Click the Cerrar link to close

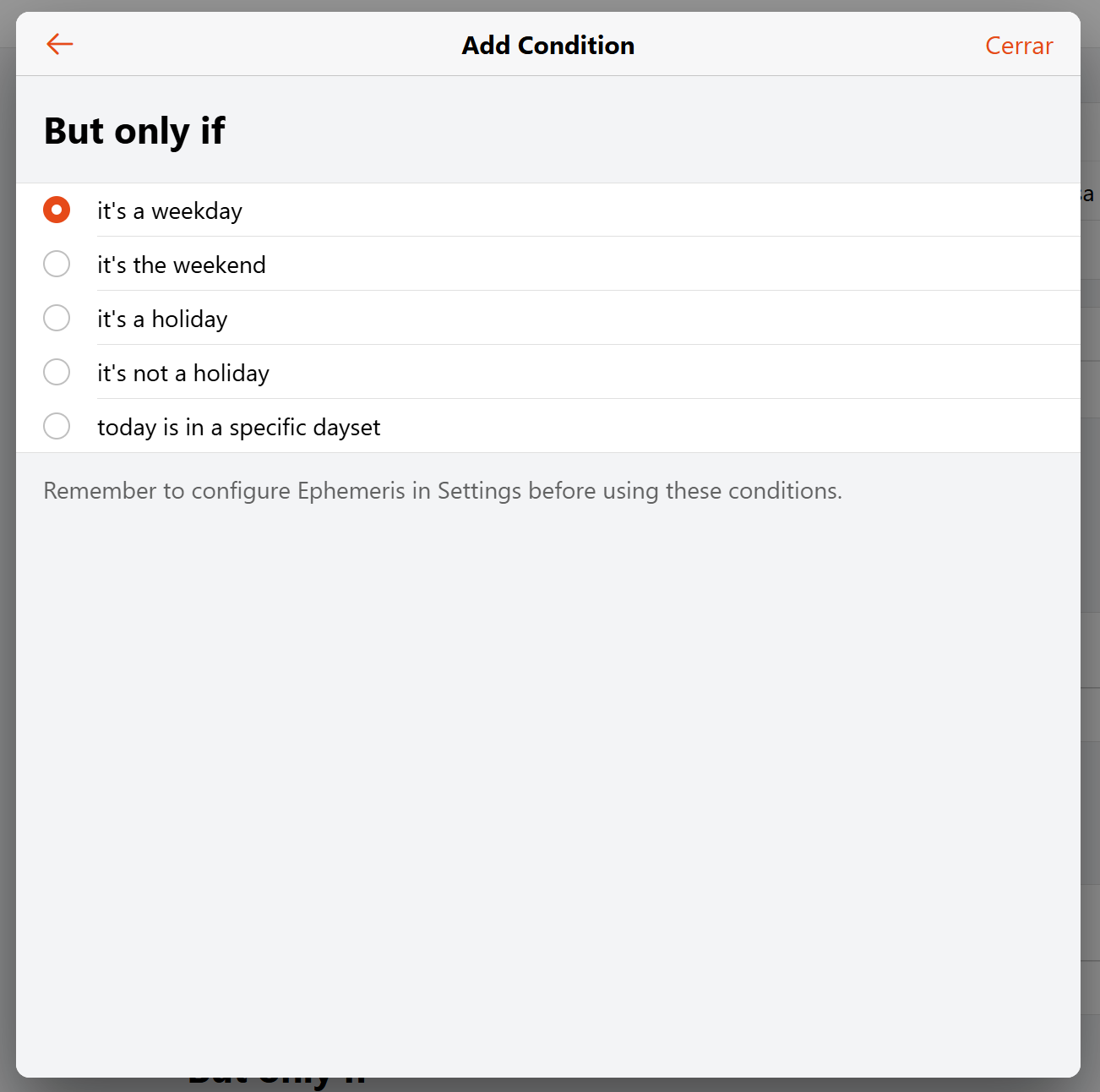[x=1018, y=46]
